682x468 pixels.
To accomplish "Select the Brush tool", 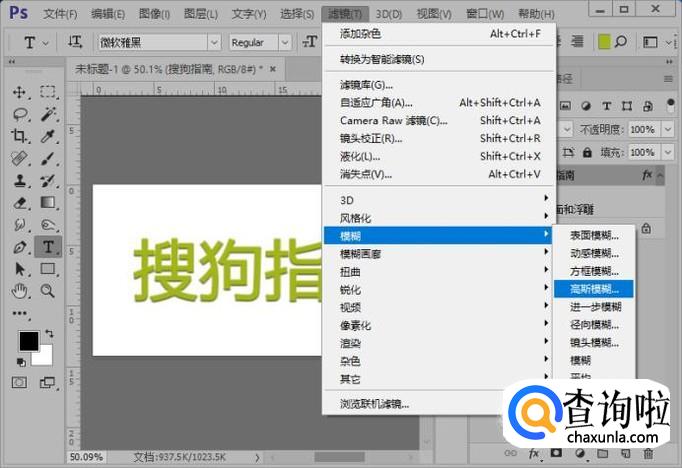I will click(x=48, y=158).
